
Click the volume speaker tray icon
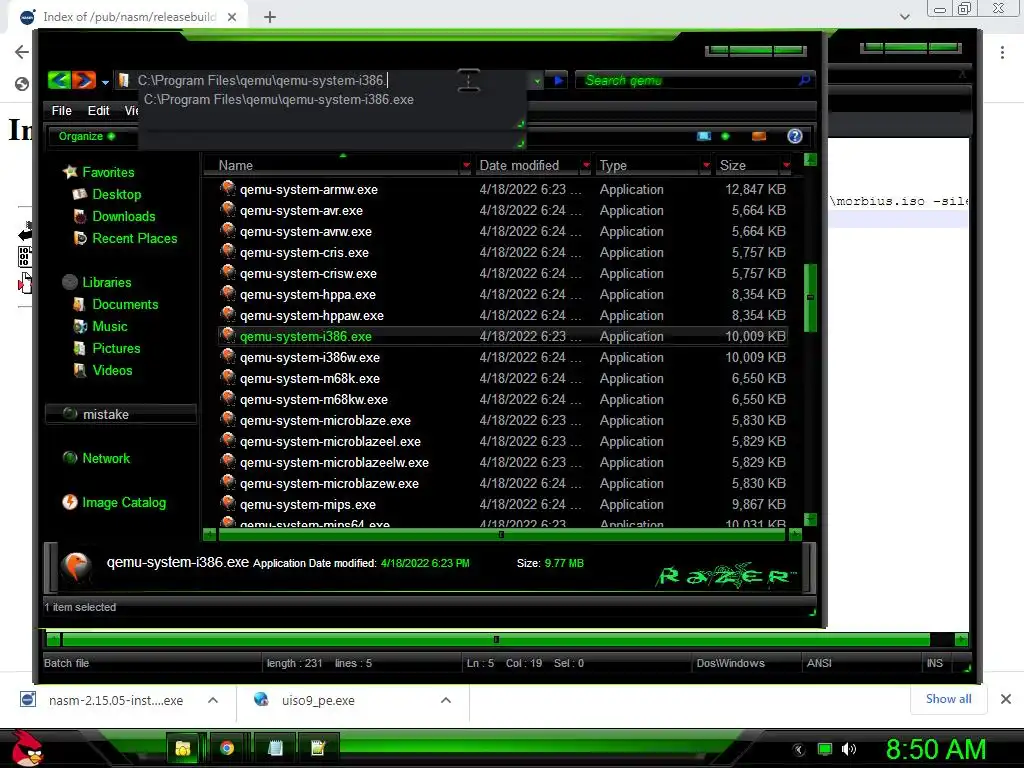point(849,749)
